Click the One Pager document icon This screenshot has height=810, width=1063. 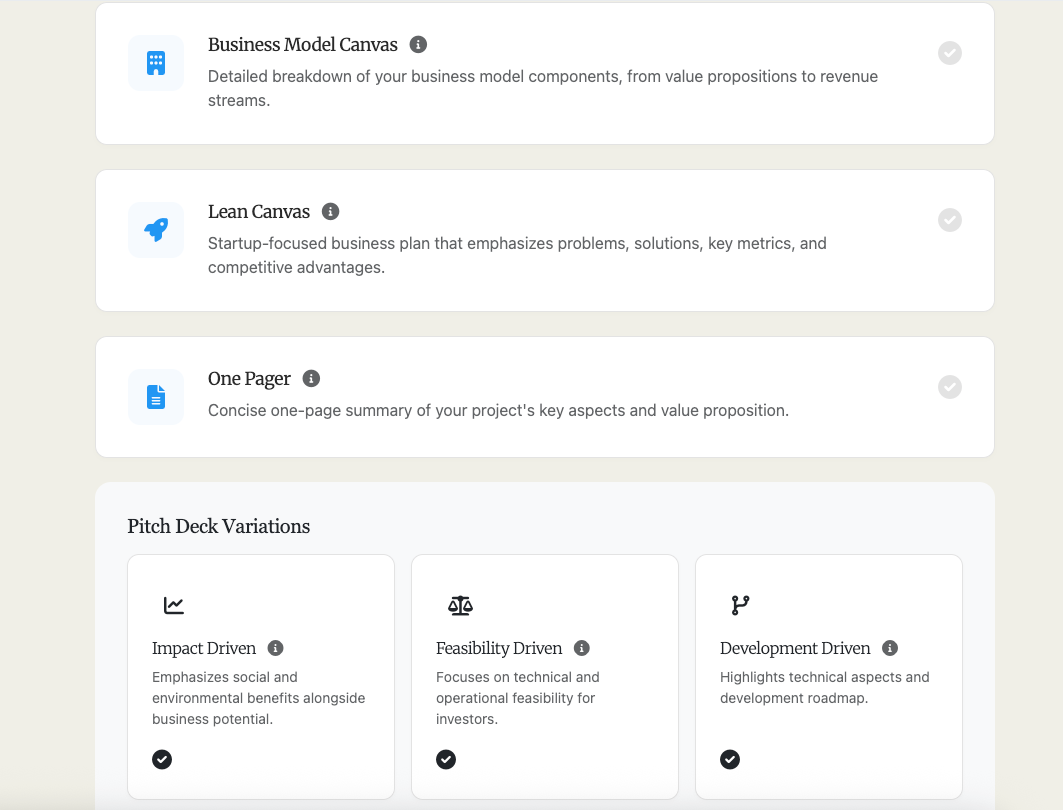[156, 397]
